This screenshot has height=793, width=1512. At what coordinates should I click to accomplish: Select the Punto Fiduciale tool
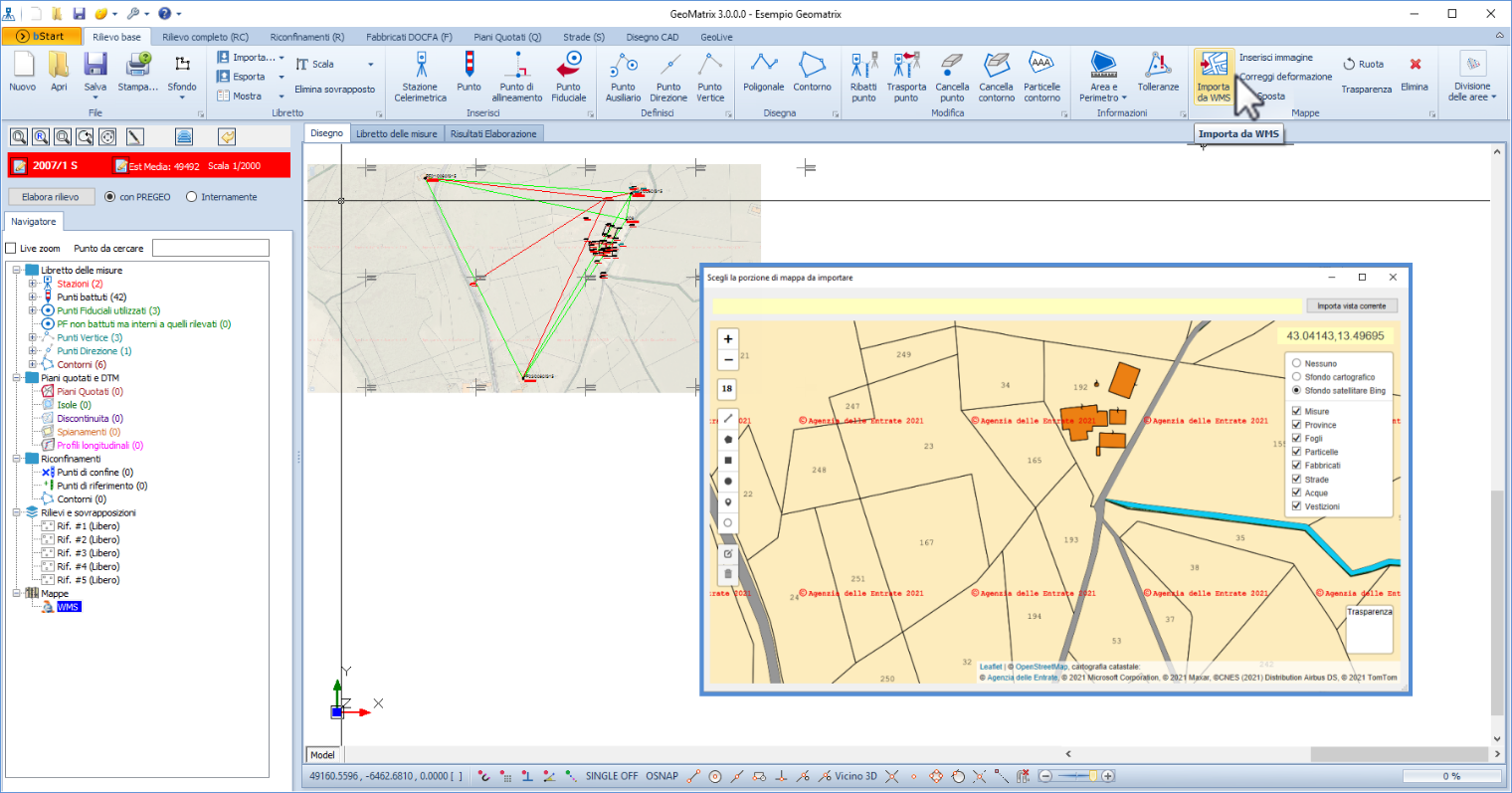point(569,76)
